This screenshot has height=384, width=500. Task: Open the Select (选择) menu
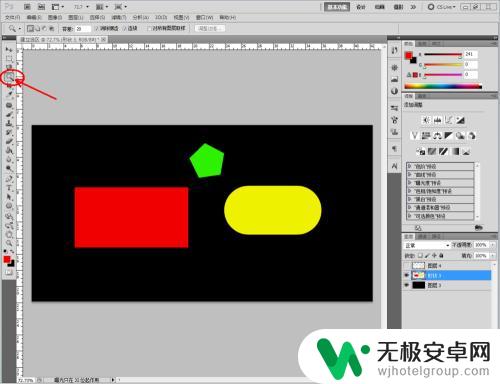pos(97,17)
